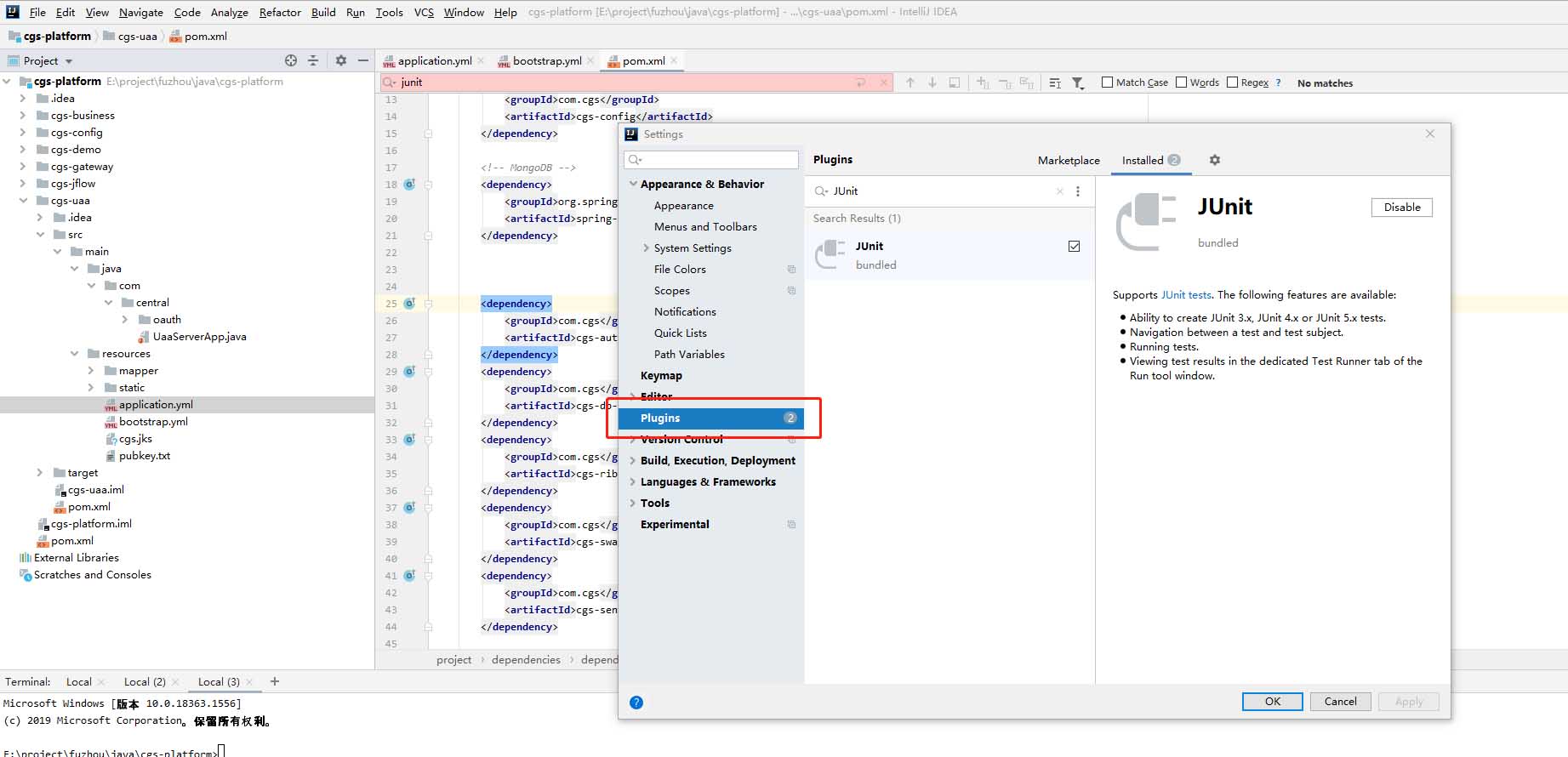Go to previous search occurrence arrow
Screen dimensions: 1568x757
click(x=910, y=83)
